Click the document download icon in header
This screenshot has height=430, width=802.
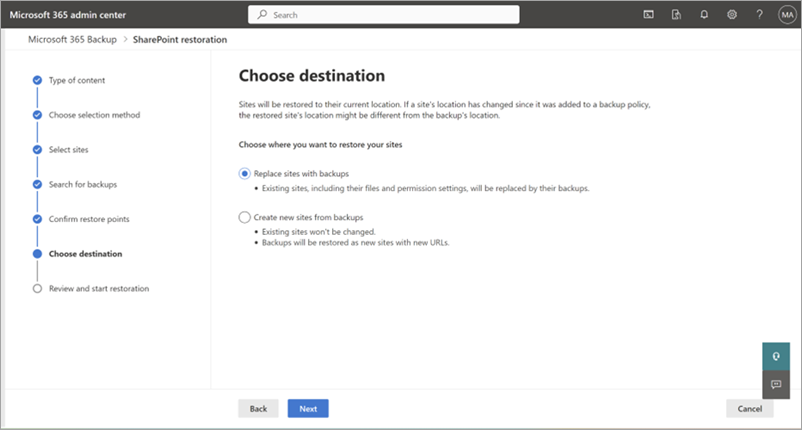676,15
